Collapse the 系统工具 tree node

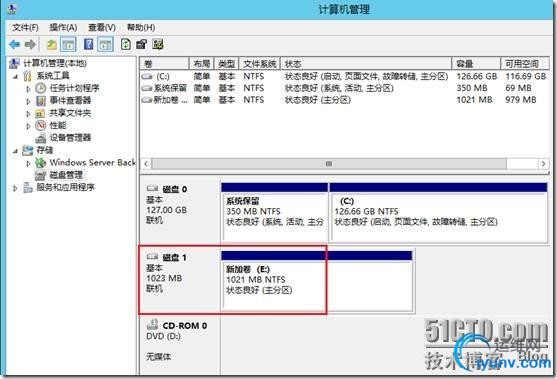[x=15, y=76]
